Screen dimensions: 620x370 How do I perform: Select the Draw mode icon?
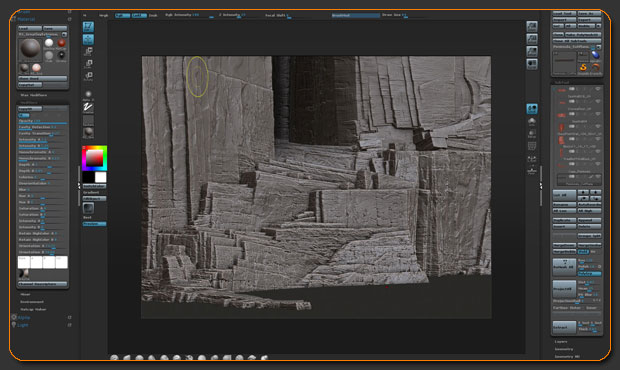pos(88,39)
